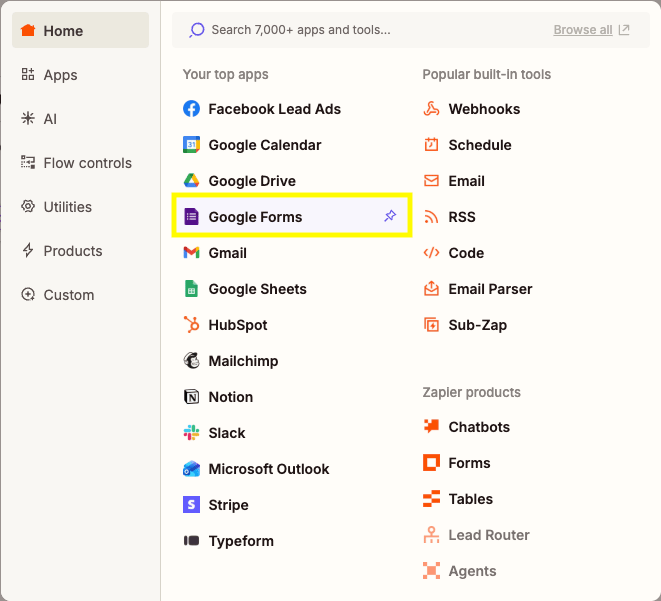This screenshot has height=601, width=661.
Task: Pick the Google Drive icon
Action: pyautogui.click(x=191, y=181)
